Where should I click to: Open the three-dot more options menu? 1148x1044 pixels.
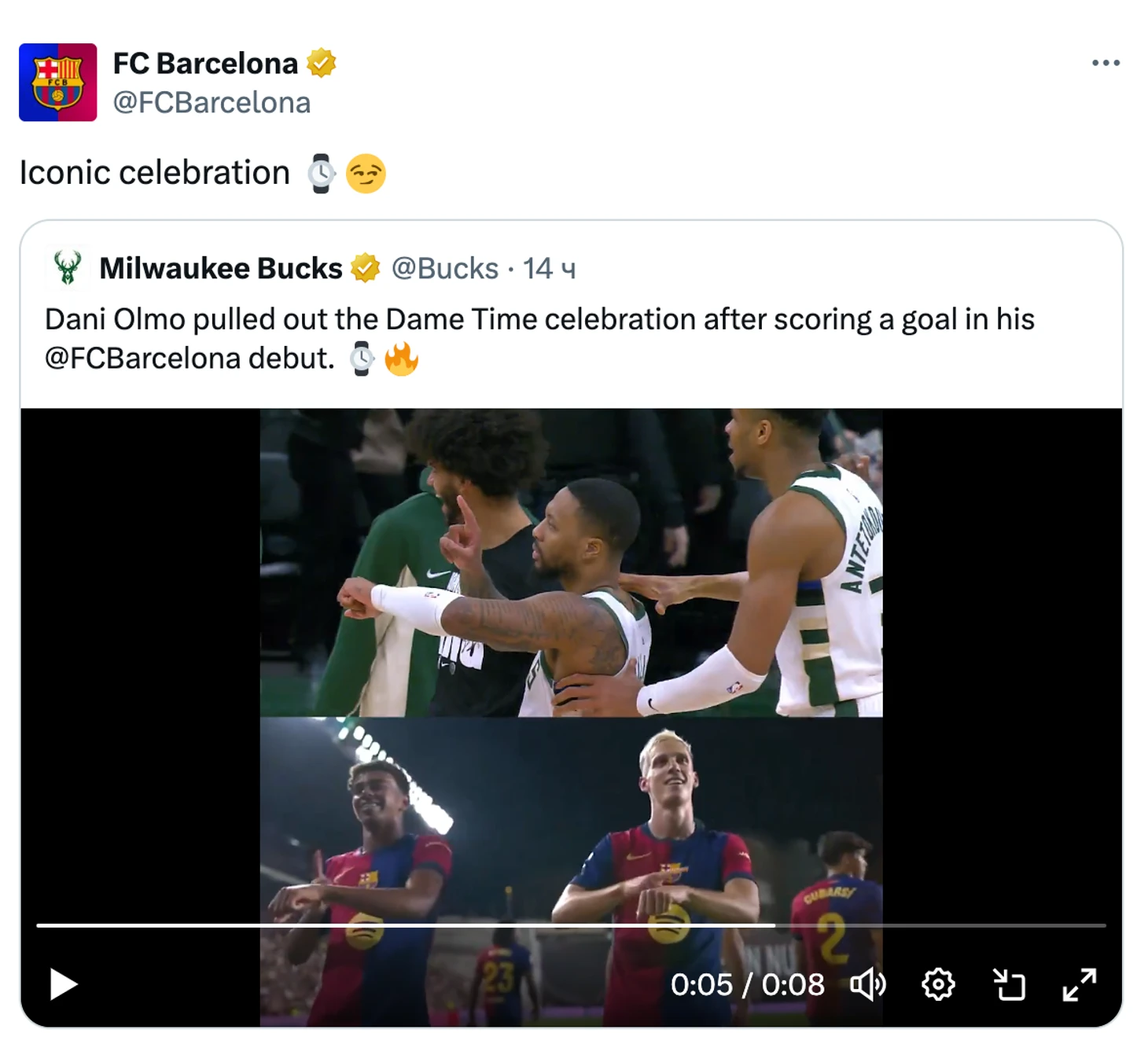pyautogui.click(x=1105, y=63)
